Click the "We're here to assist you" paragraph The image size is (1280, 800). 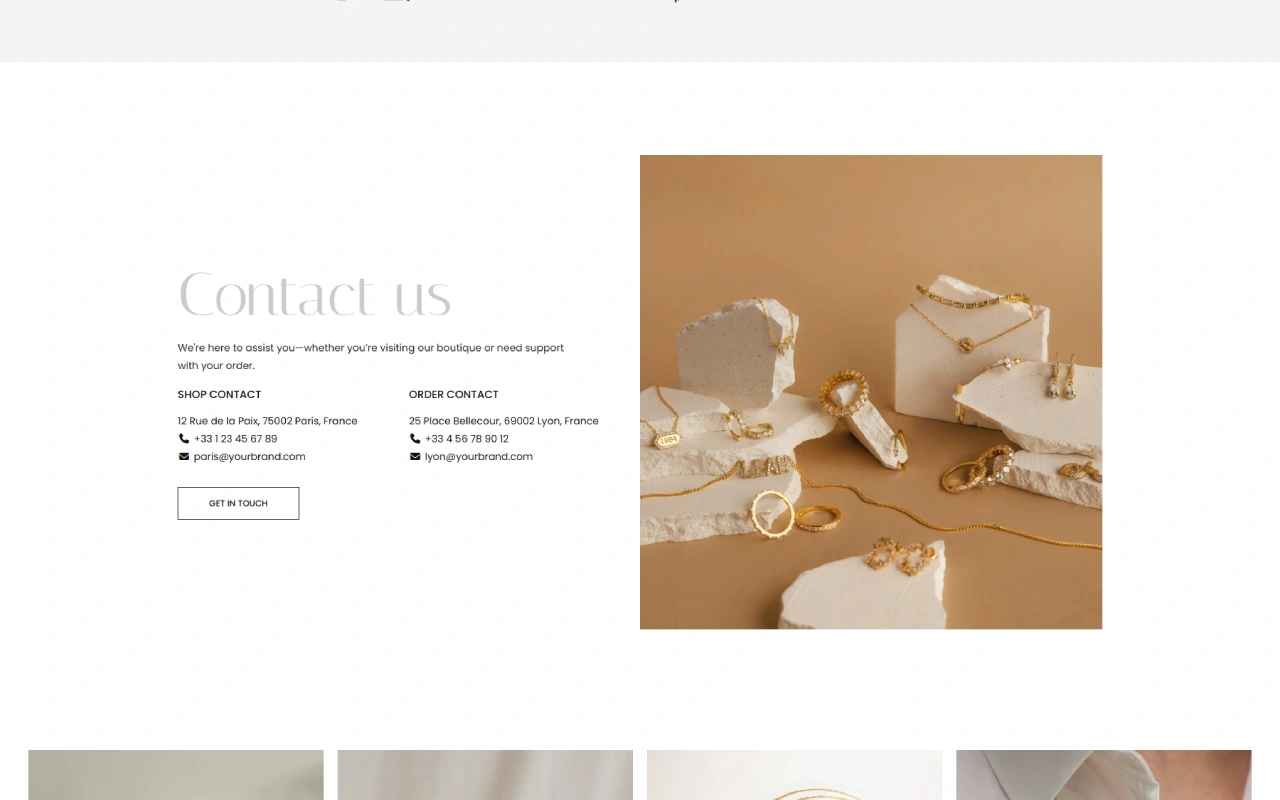coord(371,357)
